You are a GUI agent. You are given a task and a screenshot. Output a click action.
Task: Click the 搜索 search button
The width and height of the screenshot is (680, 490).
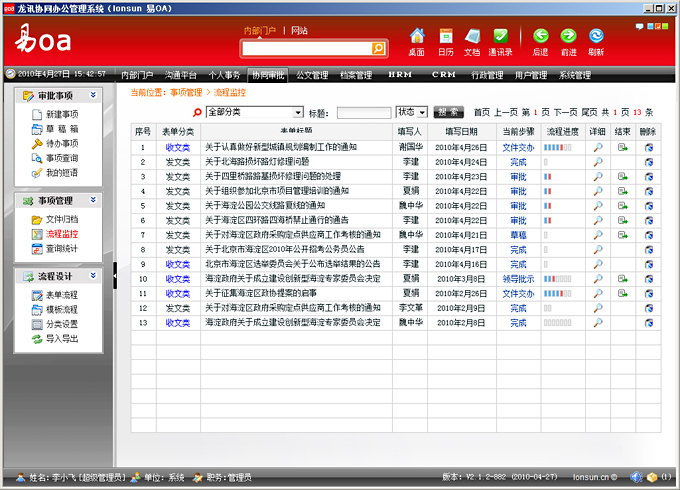[x=448, y=112]
